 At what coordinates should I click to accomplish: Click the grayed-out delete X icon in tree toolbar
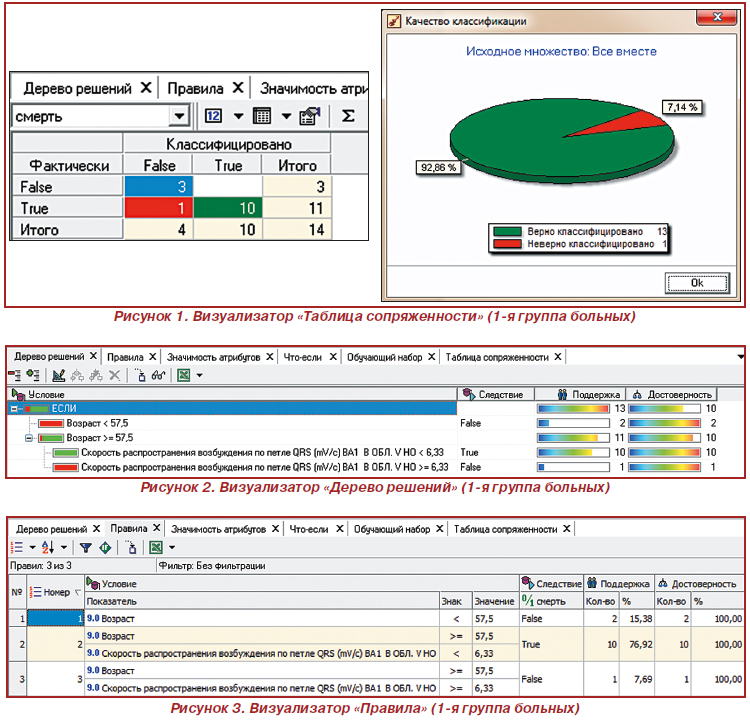pos(114,376)
